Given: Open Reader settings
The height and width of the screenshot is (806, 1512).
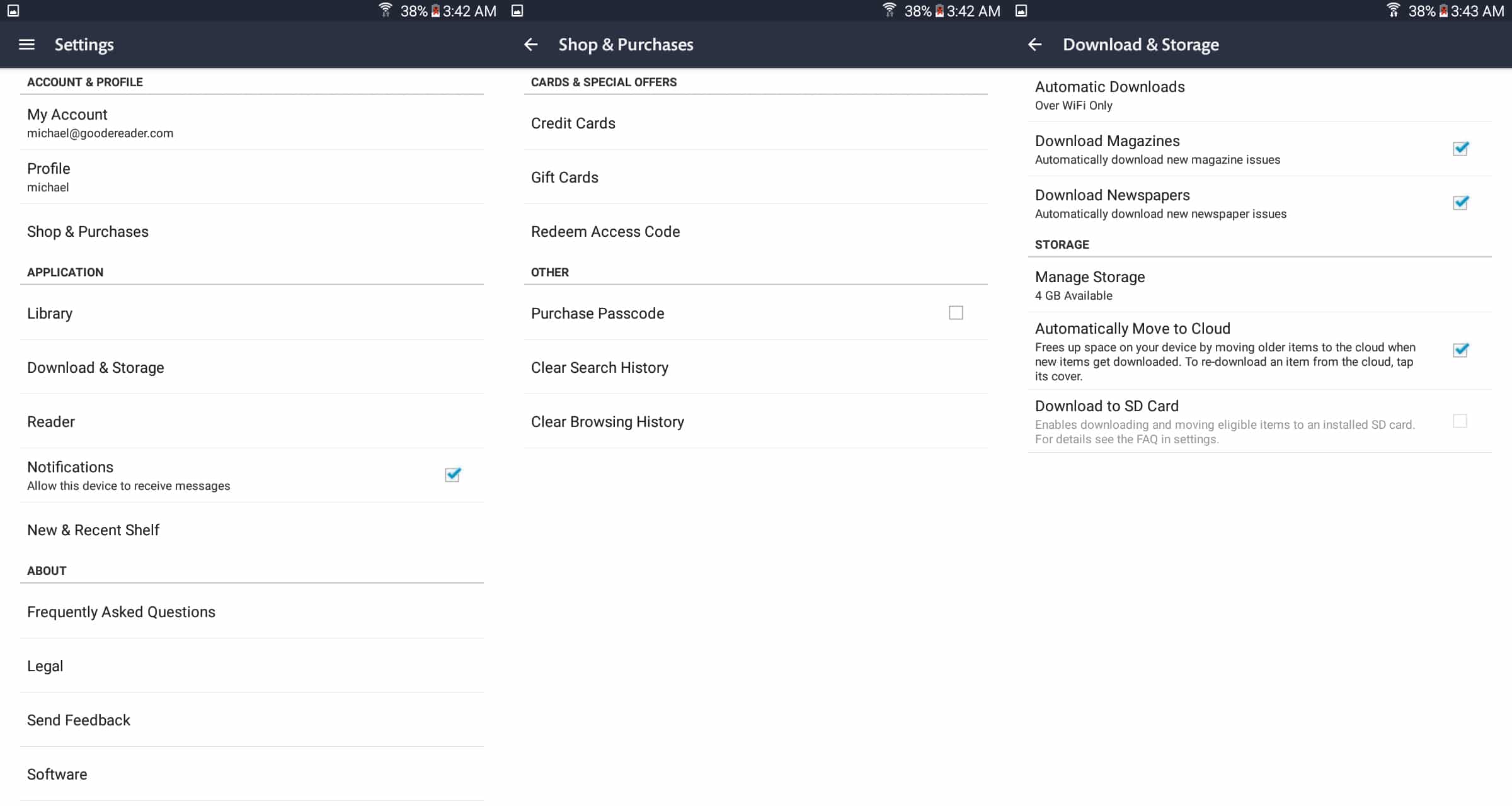Looking at the screenshot, I should pyautogui.click(x=252, y=421).
